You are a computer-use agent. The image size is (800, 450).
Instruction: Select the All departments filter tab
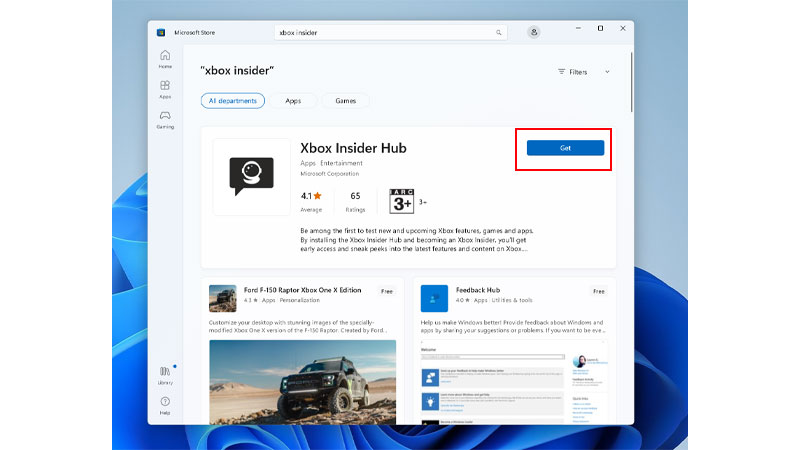click(233, 101)
